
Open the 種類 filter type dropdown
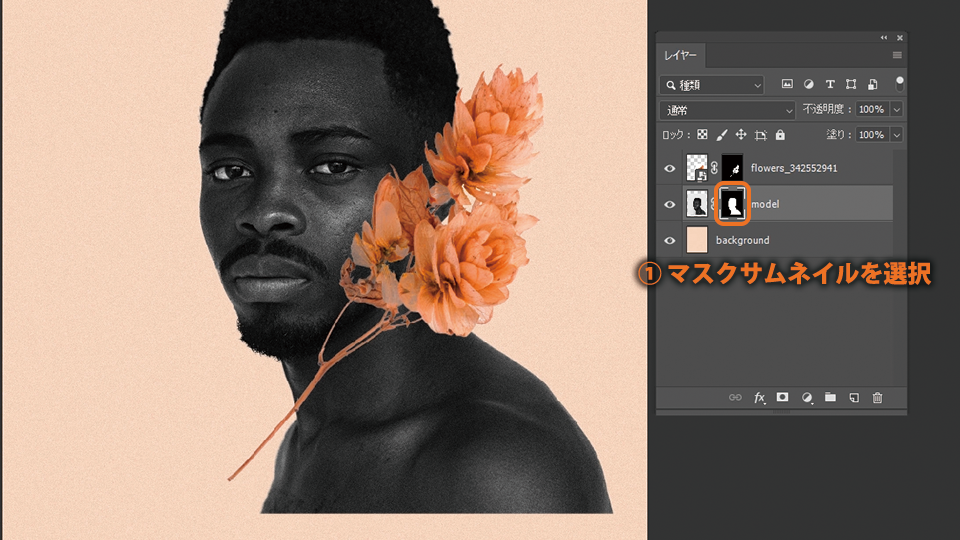pos(712,85)
